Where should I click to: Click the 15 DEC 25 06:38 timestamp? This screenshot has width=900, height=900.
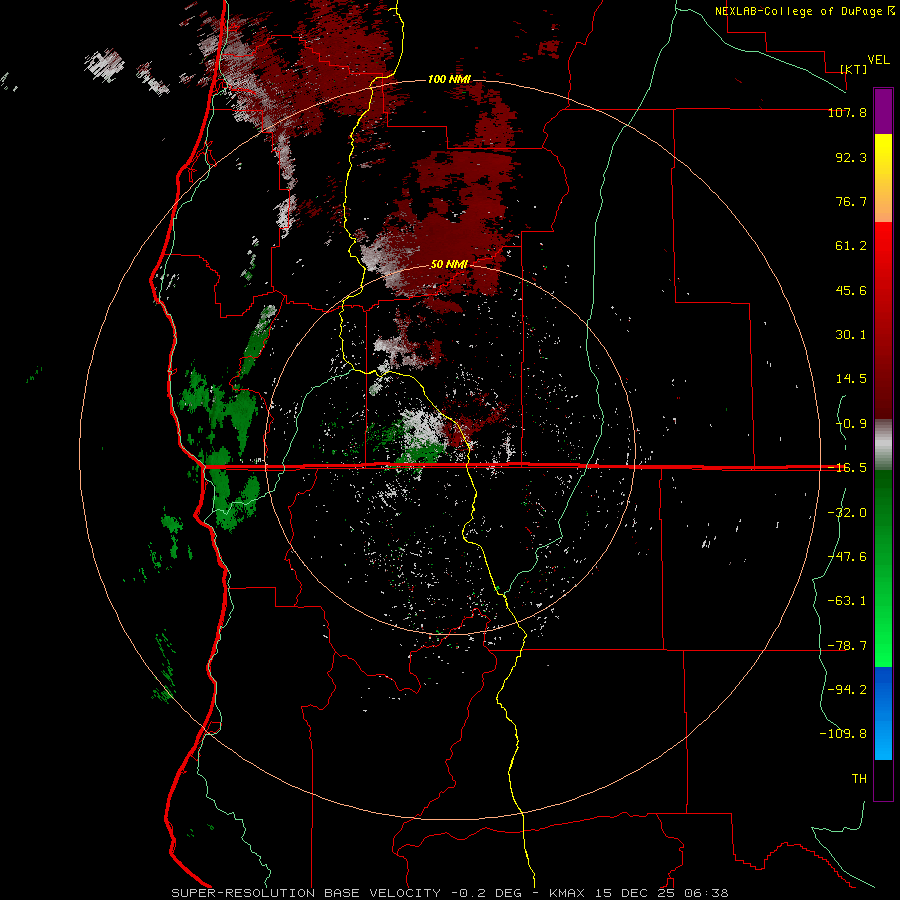coord(662,893)
